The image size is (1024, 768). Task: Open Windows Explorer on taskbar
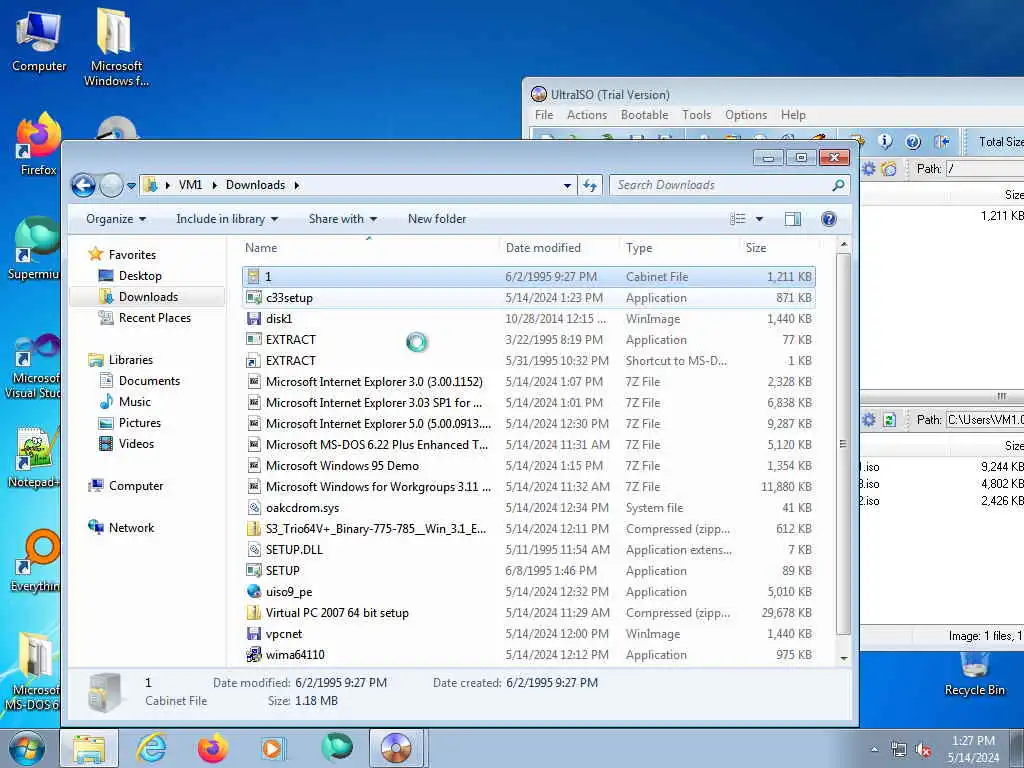coord(89,748)
